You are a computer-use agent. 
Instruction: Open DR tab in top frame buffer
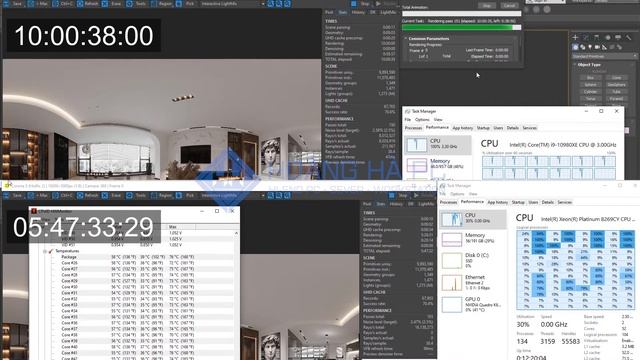point(373,13)
